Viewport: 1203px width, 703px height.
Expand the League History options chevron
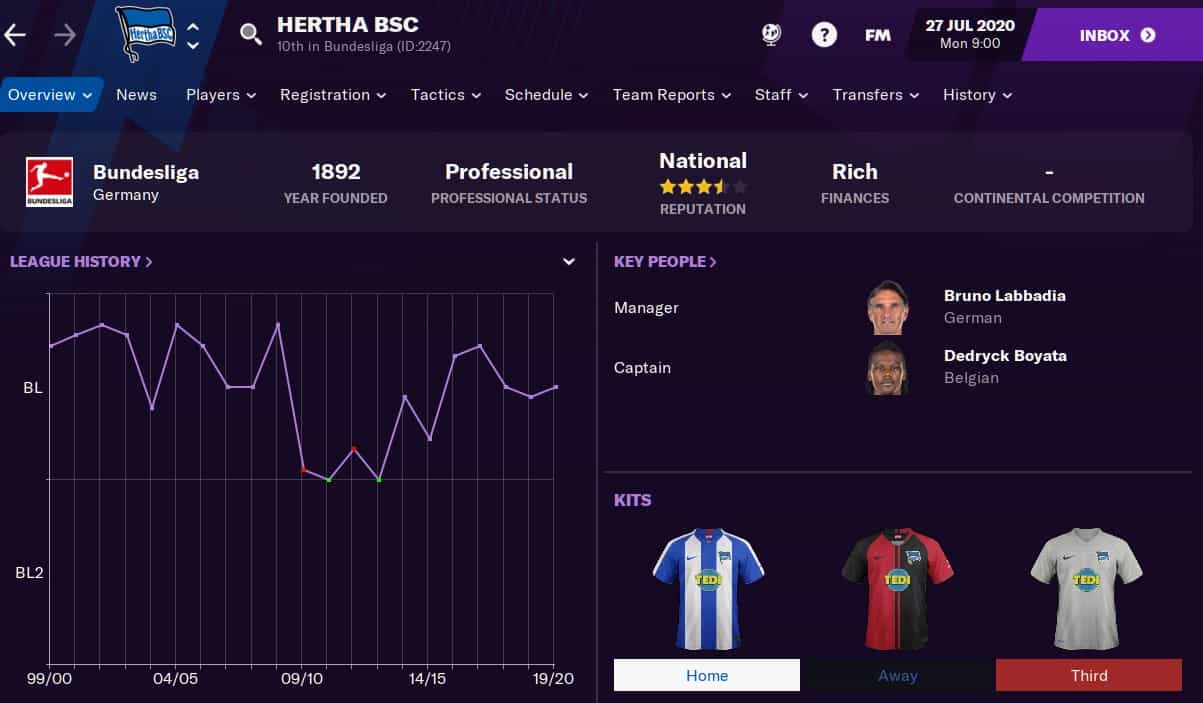coord(569,262)
